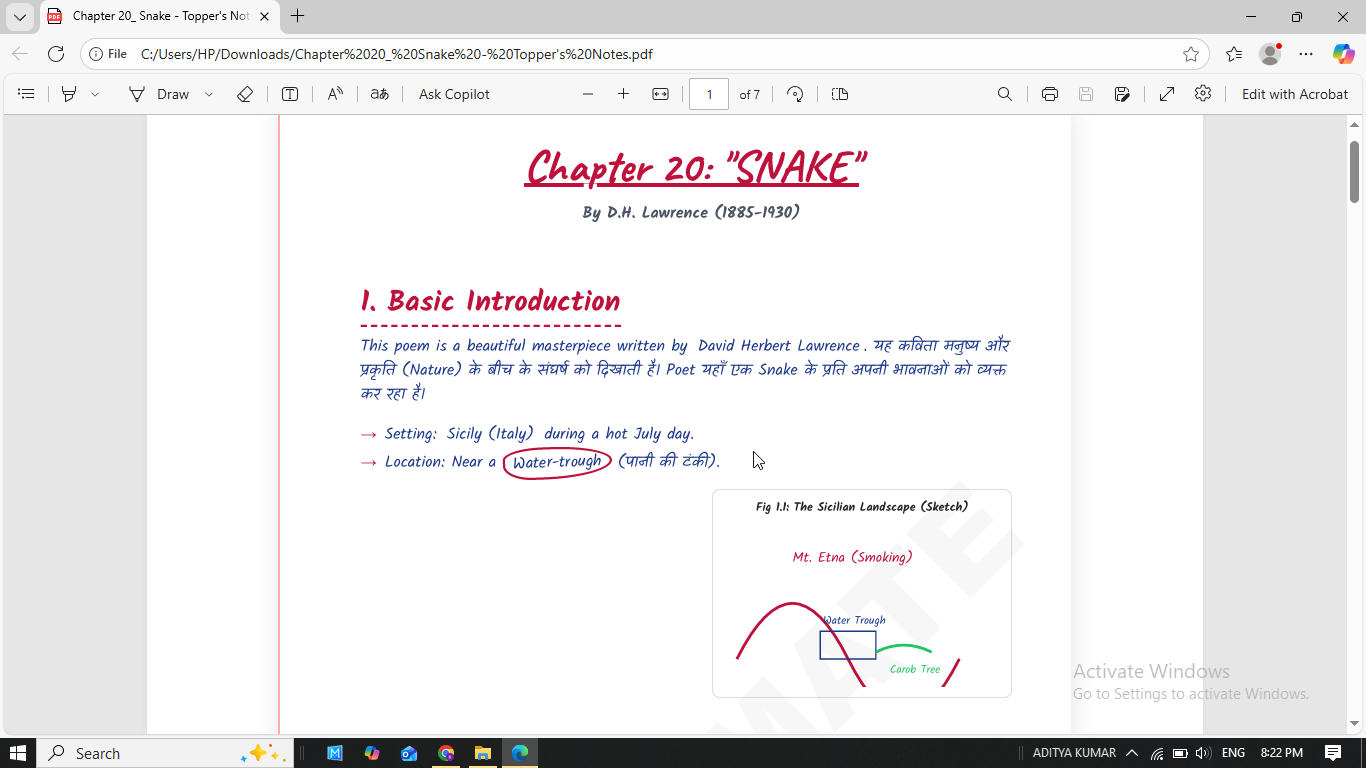Viewport: 1366px width, 768px height.
Task: Click the Translate icon in PDF toolbar
Action: pos(379,94)
